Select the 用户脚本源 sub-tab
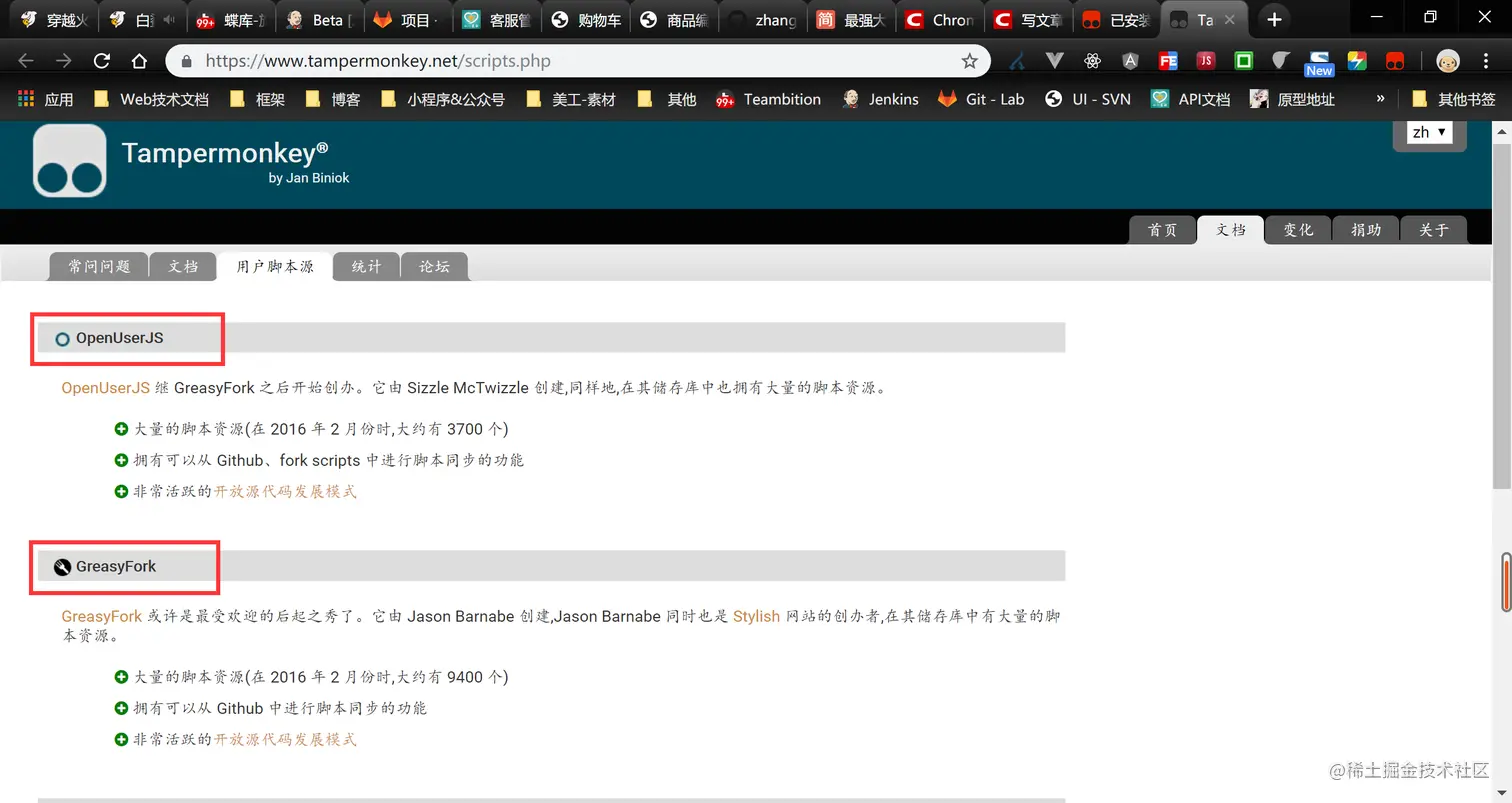Viewport: 1512px width, 803px height. pyautogui.click(x=275, y=267)
